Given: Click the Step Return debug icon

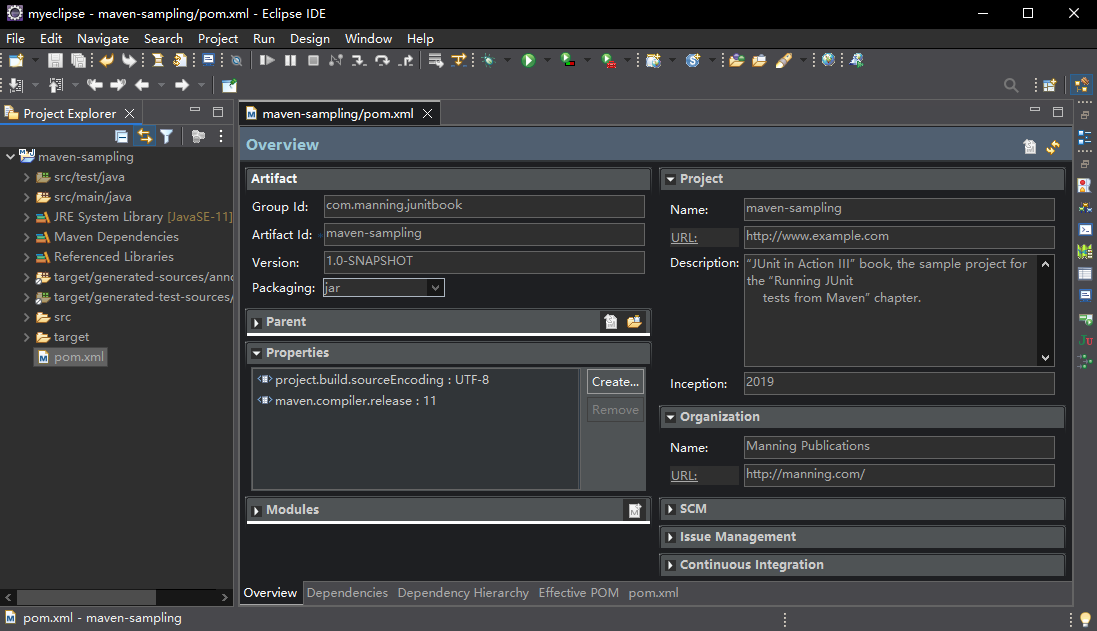Looking at the screenshot, I should click(406, 61).
